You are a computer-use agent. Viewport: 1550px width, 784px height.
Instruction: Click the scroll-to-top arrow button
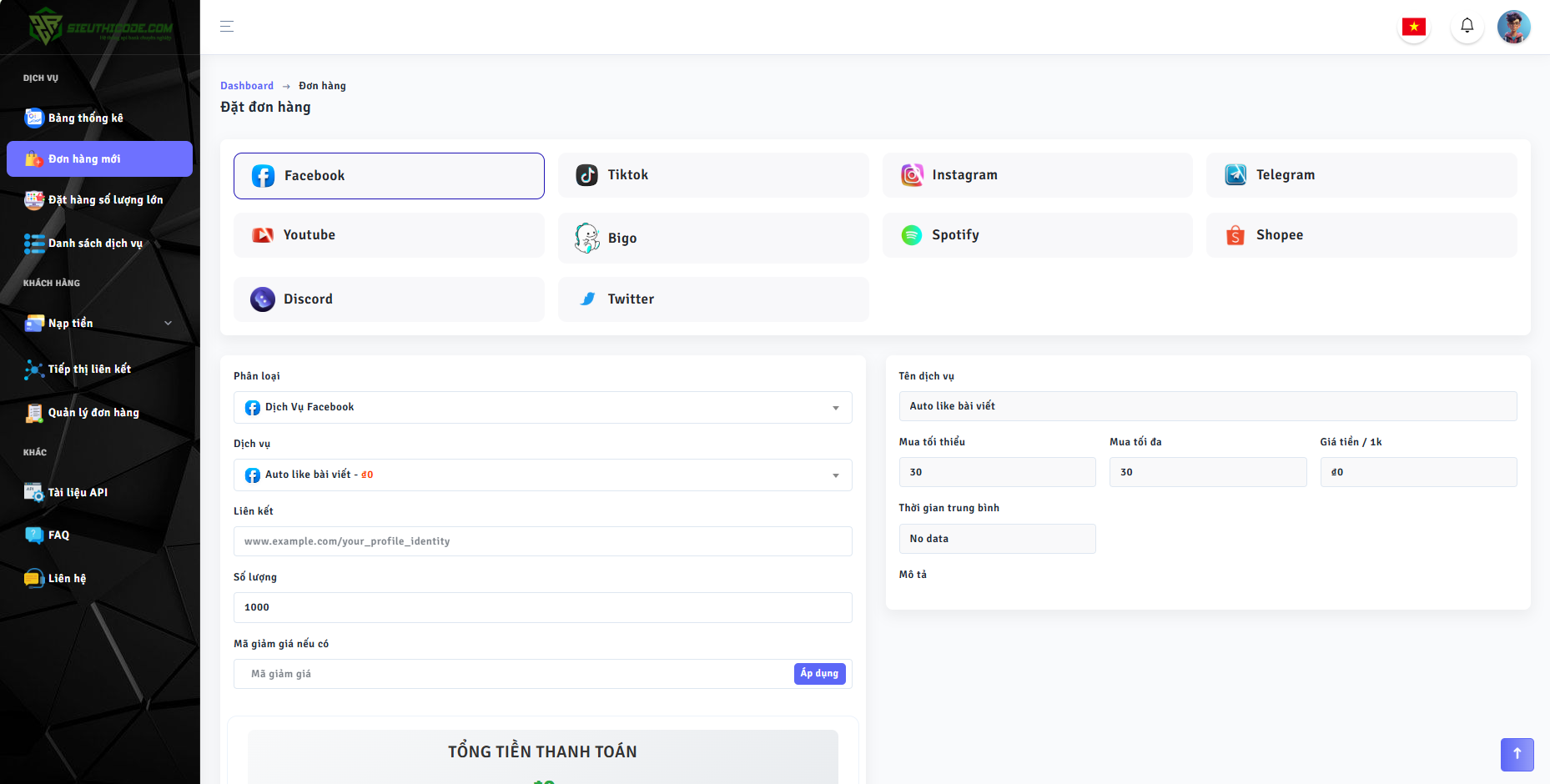point(1517,755)
